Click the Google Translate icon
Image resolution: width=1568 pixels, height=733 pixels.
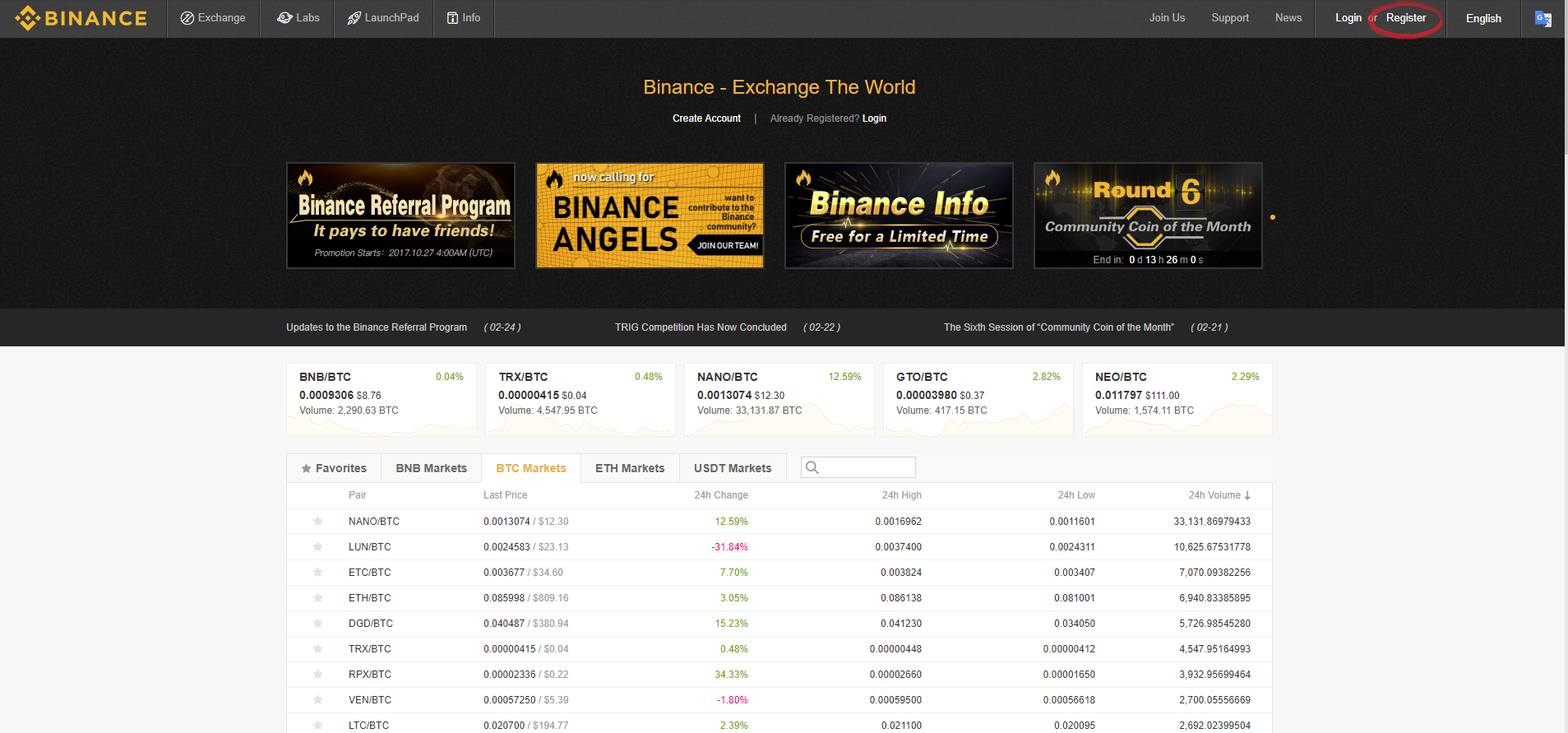click(1543, 18)
